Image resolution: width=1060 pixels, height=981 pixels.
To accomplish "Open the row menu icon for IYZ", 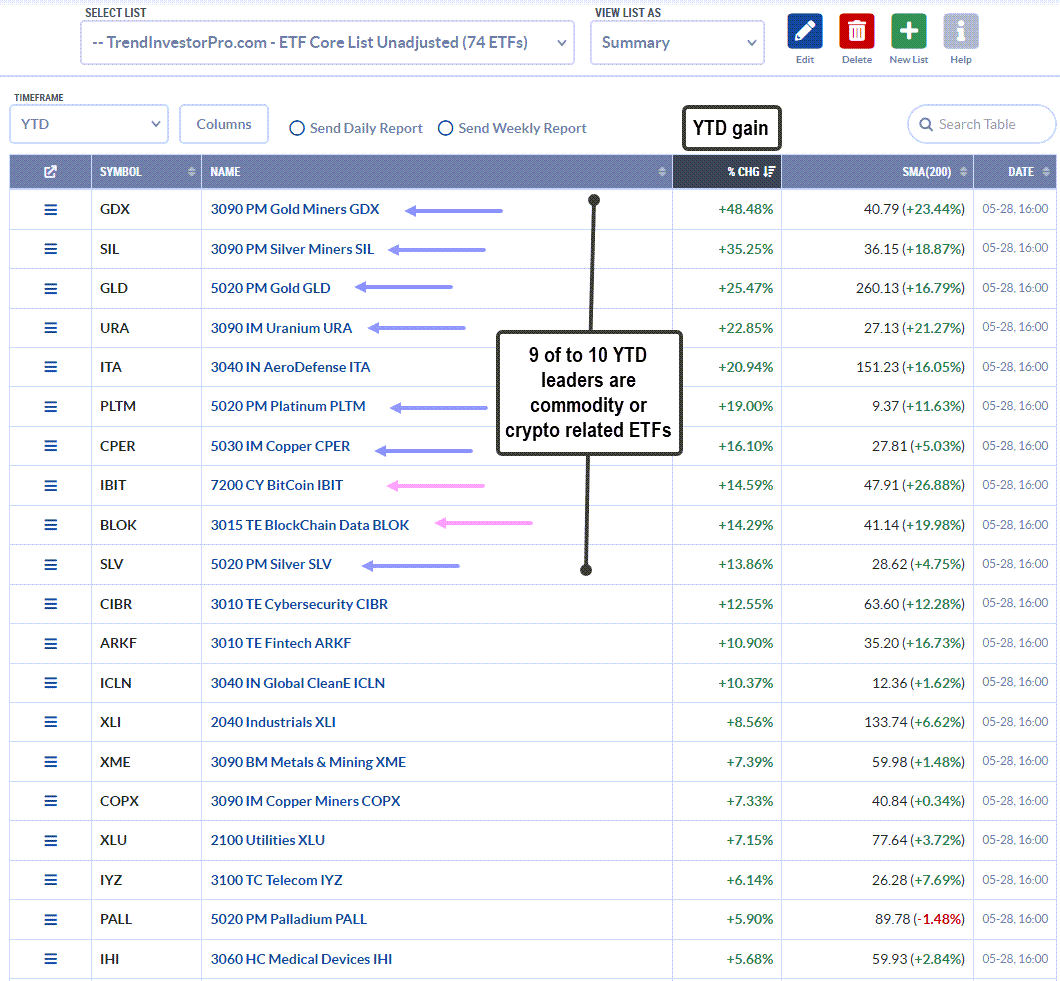I will tap(51, 880).
